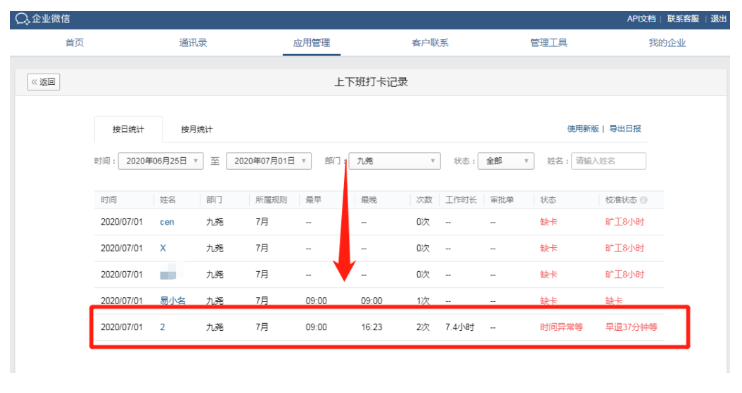The width and height of the screenshot is (742, 393).
Task: Click the 16:23 latest time cell
Action: (x=371, y=327)
